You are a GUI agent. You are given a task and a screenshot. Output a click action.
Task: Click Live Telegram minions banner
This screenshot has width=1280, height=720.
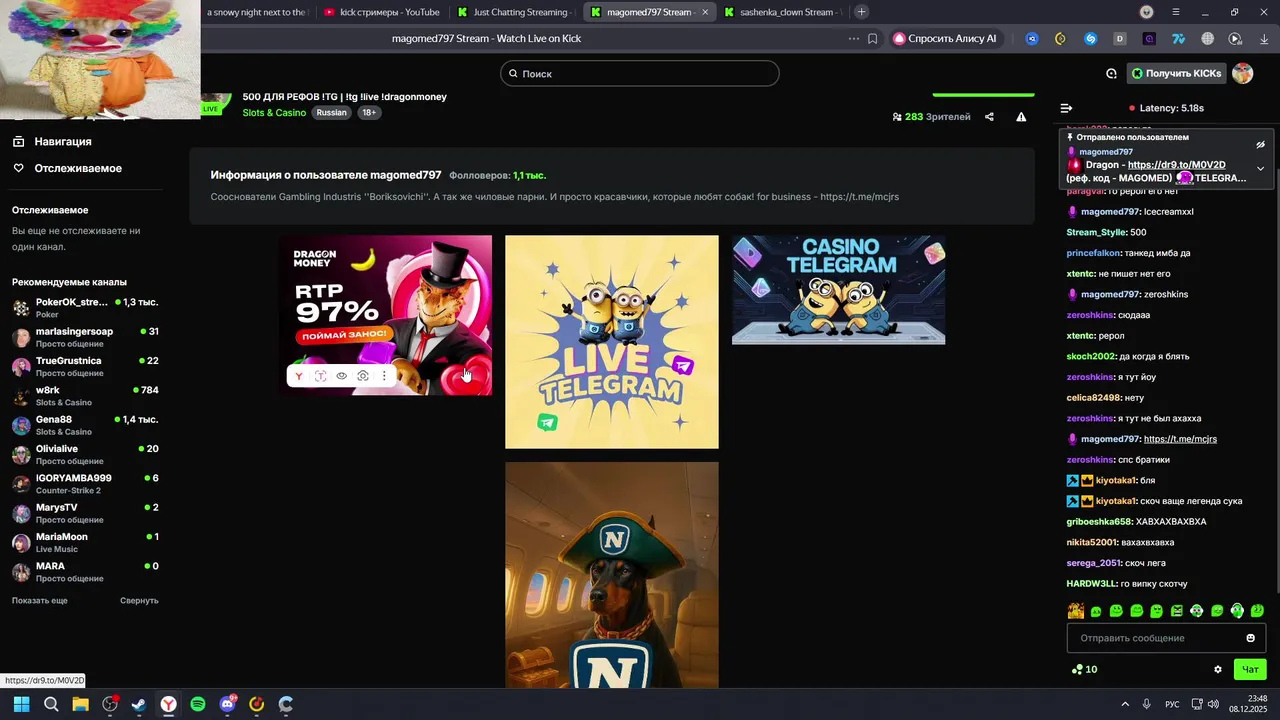612,342
